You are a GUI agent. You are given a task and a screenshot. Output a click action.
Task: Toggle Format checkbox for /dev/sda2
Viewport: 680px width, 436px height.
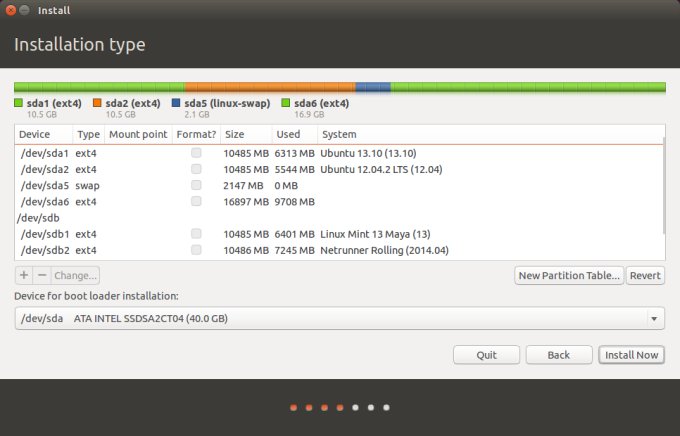pyautogui.click(x=196, y=169)
